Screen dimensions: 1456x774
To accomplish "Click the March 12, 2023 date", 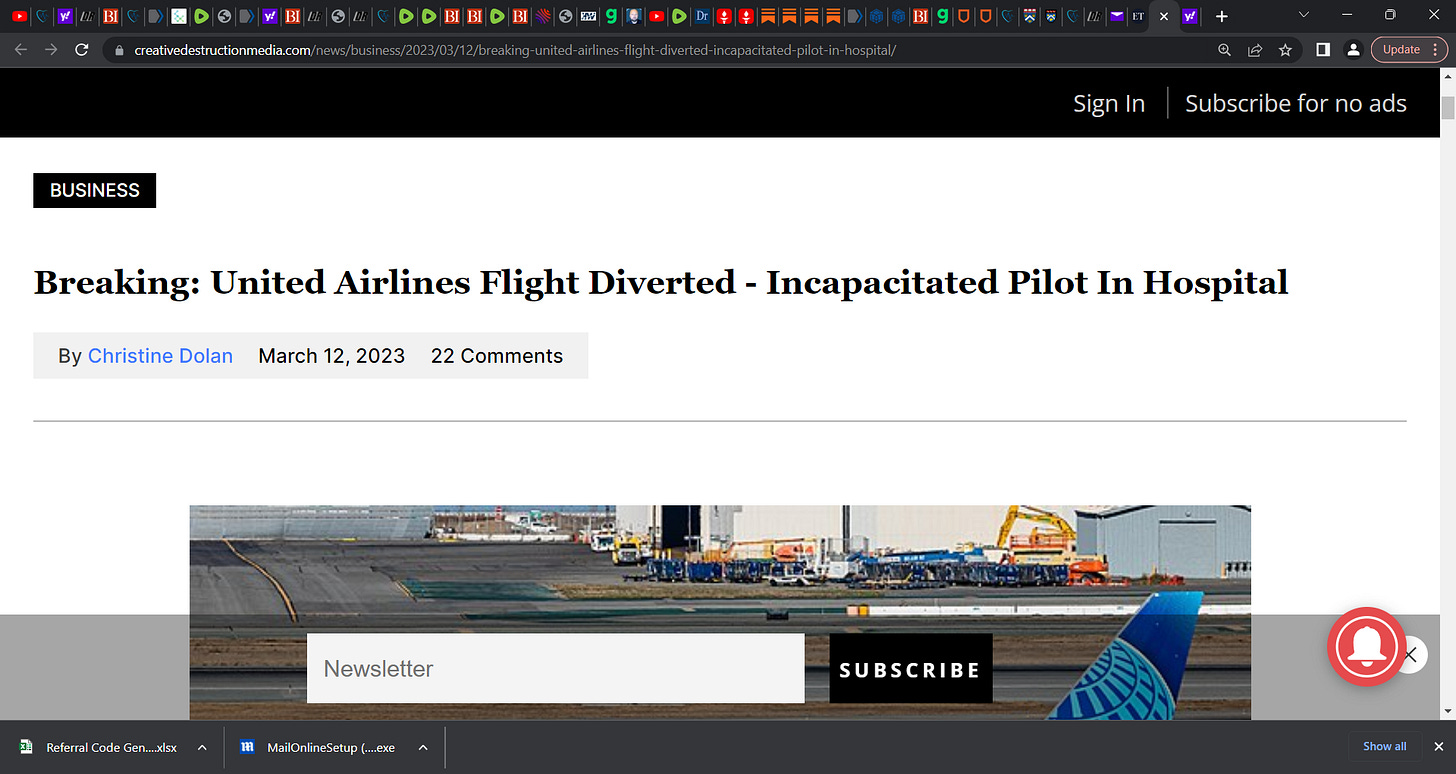I will pos(332,356).
